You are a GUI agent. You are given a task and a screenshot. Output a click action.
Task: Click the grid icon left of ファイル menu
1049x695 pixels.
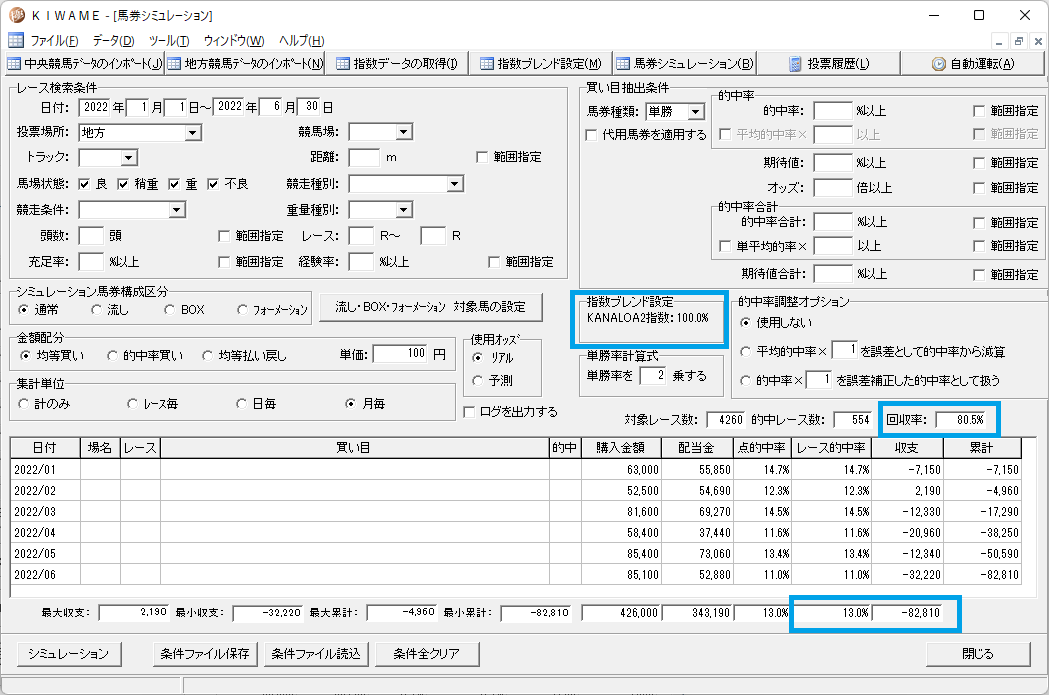(15, 40)
